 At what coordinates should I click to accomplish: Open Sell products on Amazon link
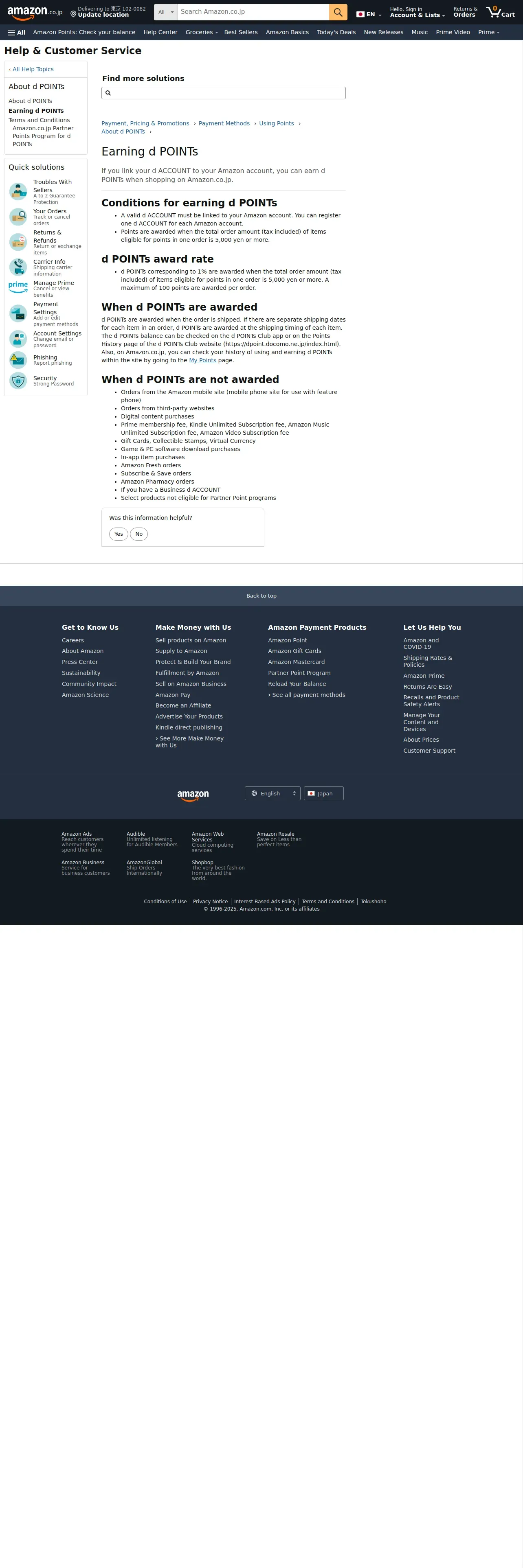point(191,640)
